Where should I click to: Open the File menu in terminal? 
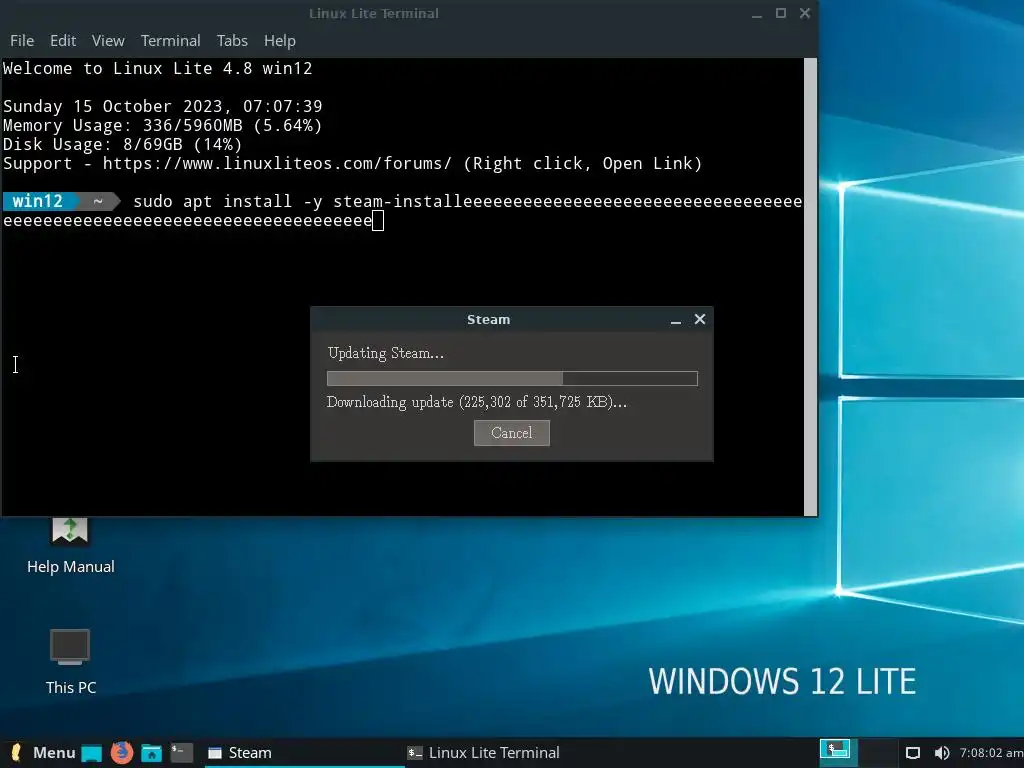coord(22,40)
